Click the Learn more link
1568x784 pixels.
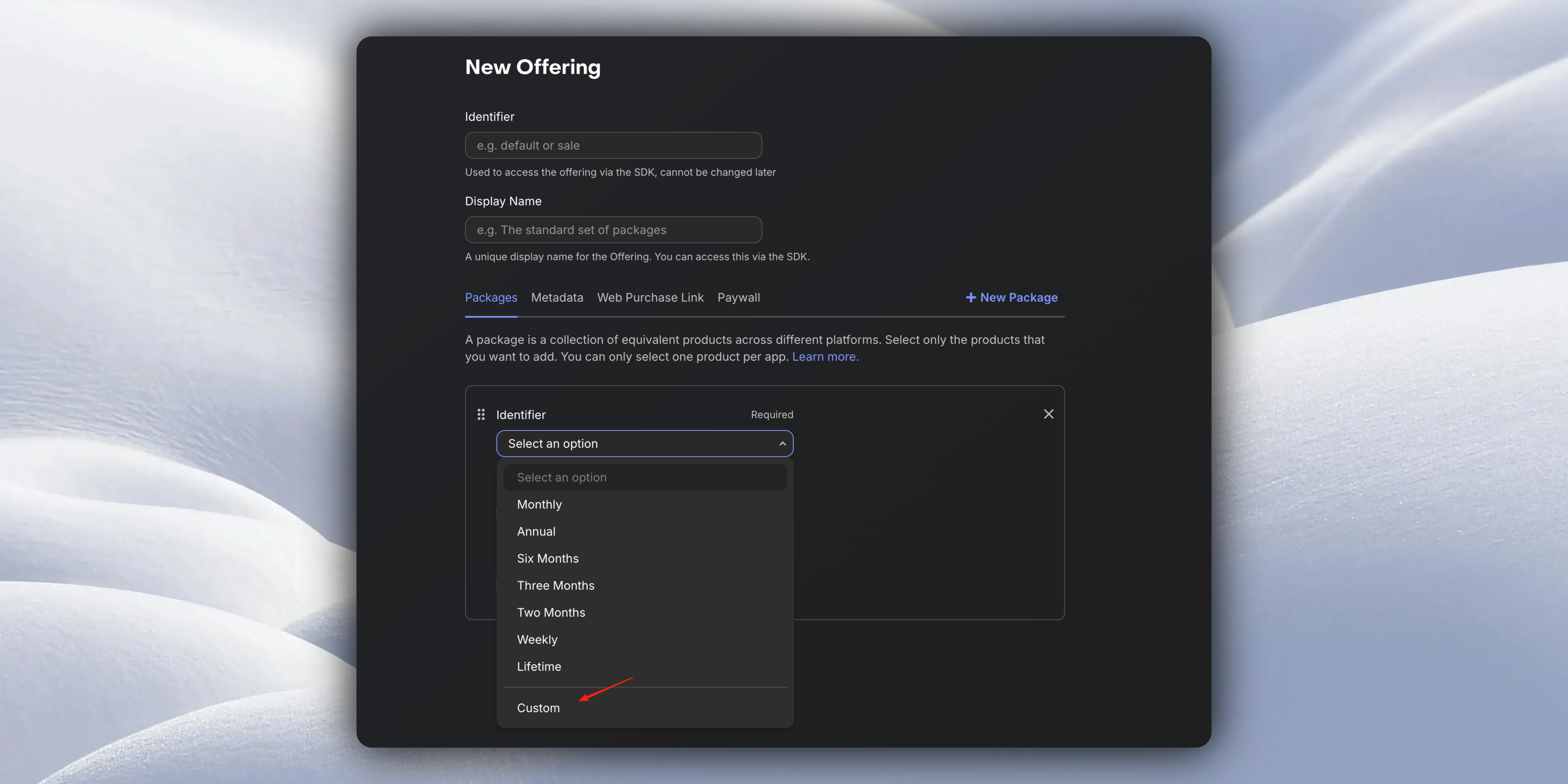pyautogui.click(x=825, y=356)
